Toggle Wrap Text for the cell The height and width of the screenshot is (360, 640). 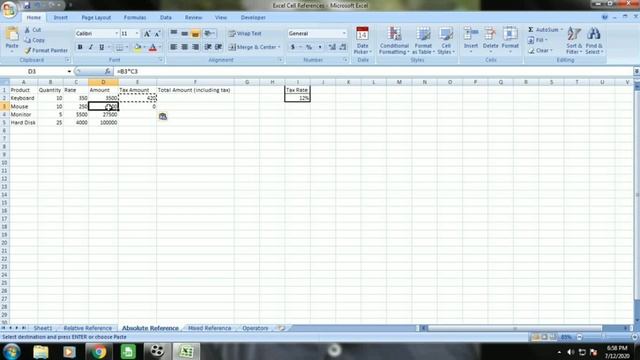tap(245, 33)
